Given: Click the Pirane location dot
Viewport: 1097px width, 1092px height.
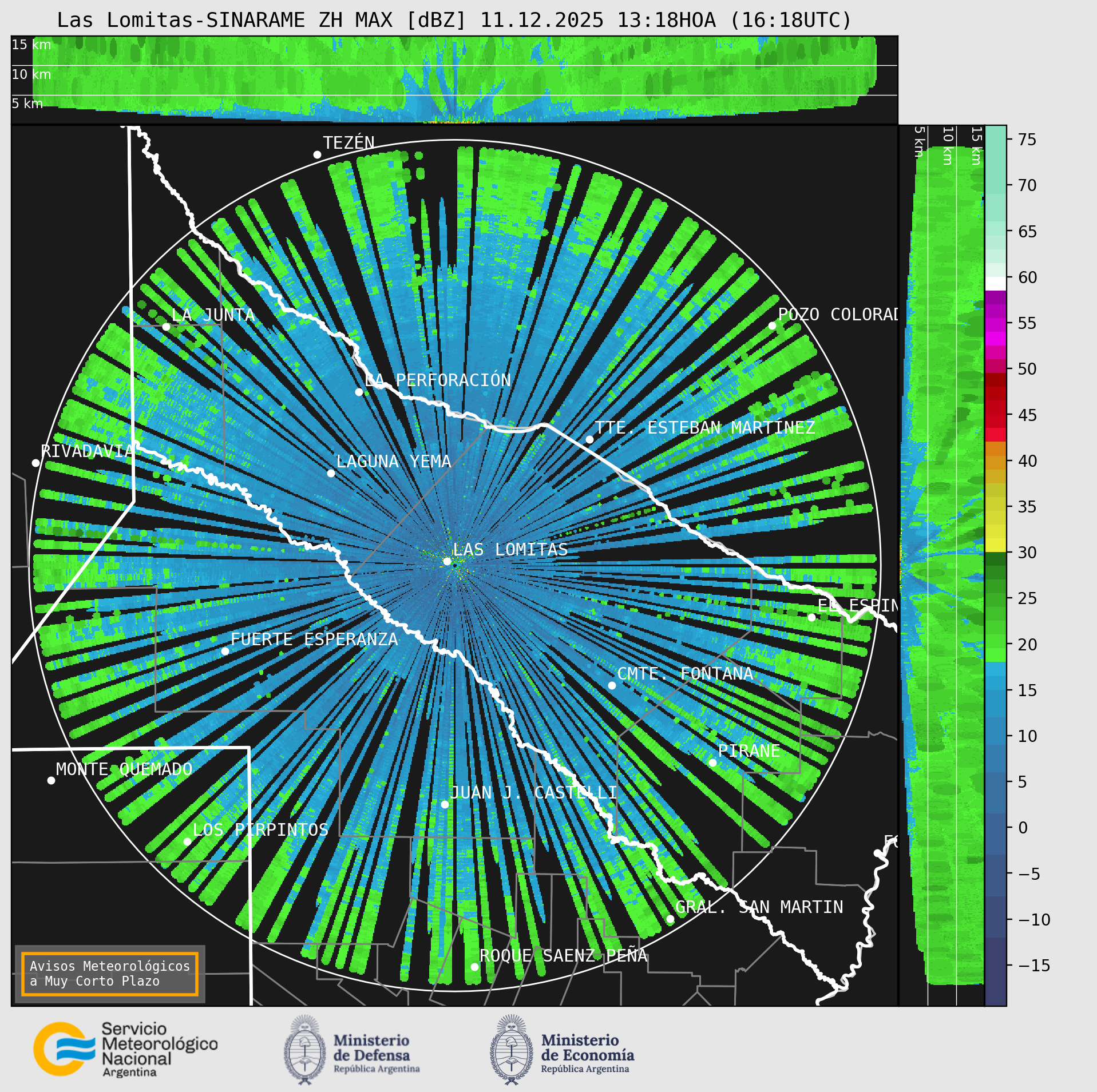Looking at the screenshot, I should coord(712,763).
